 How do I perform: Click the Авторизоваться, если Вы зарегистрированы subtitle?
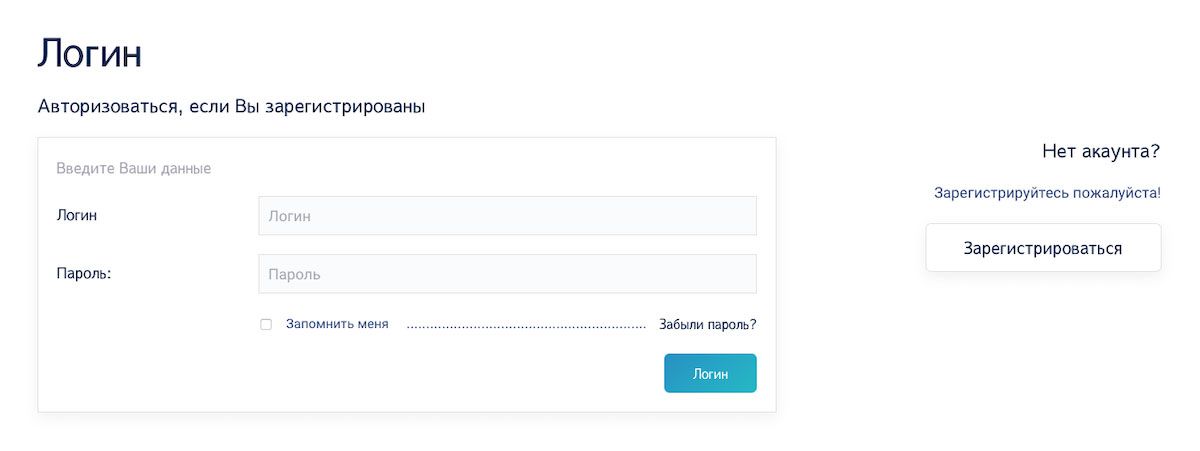pyautogui.click(x=231, y=106)
